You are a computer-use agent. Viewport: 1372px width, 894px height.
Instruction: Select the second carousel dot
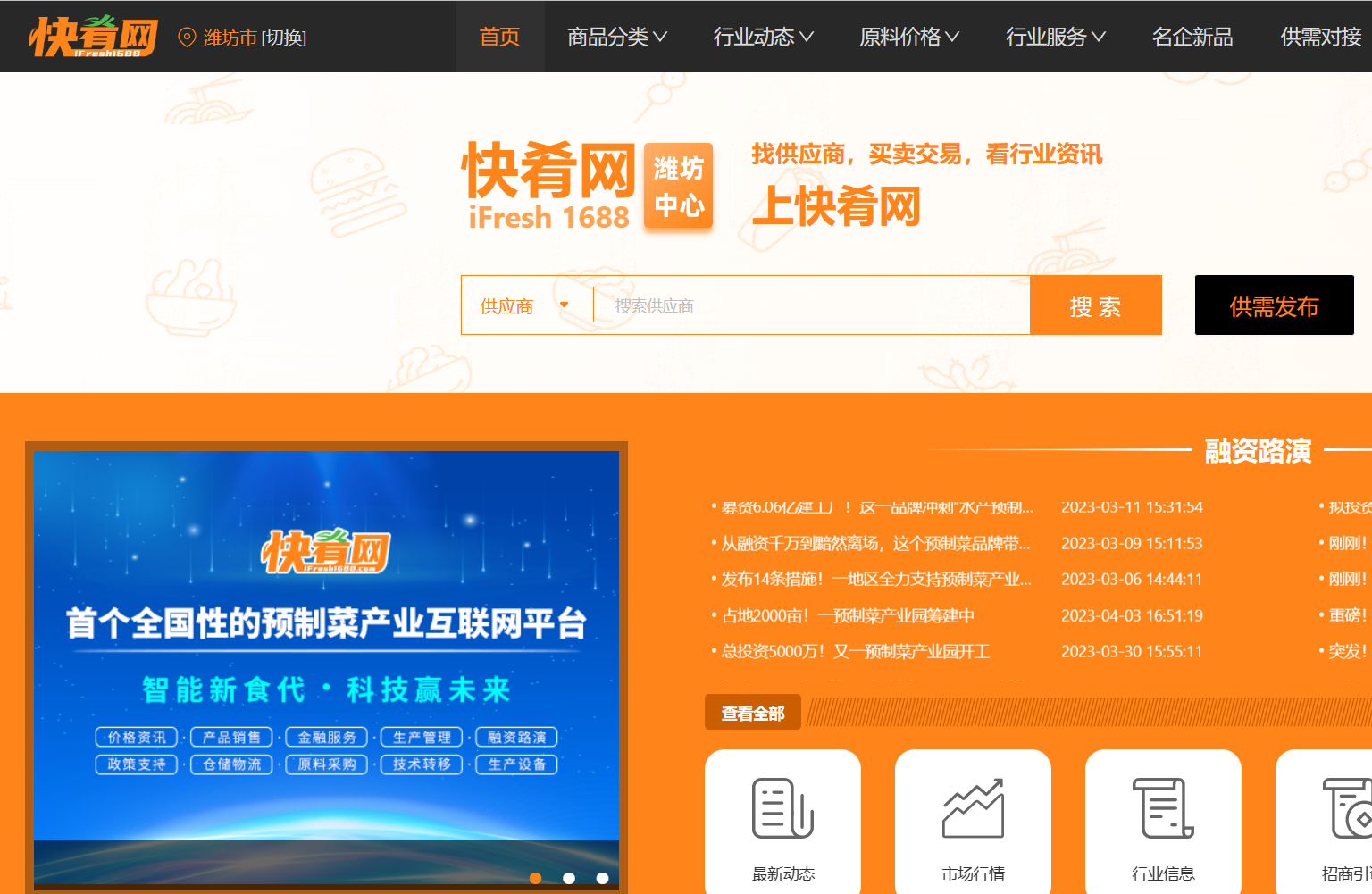pyautogui.click(x=569, y=878)
